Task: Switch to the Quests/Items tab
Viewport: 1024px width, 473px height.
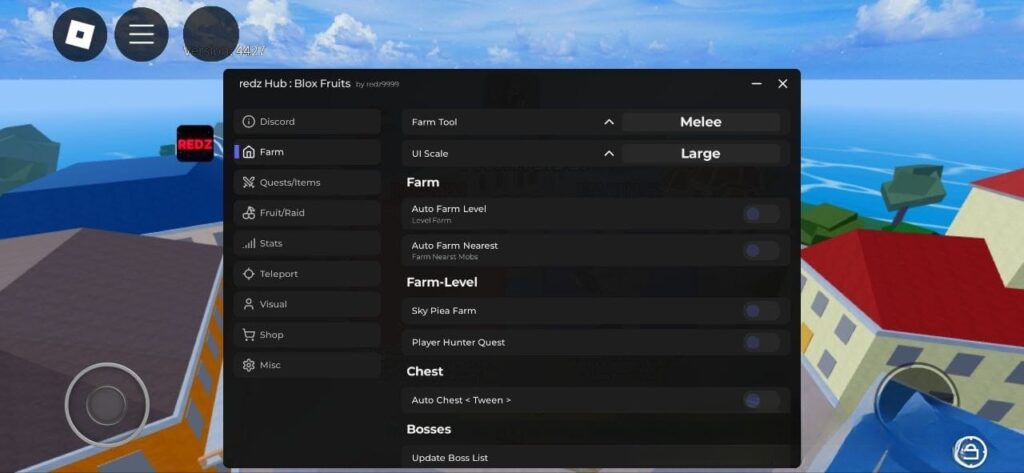Action: click(307, 182)
